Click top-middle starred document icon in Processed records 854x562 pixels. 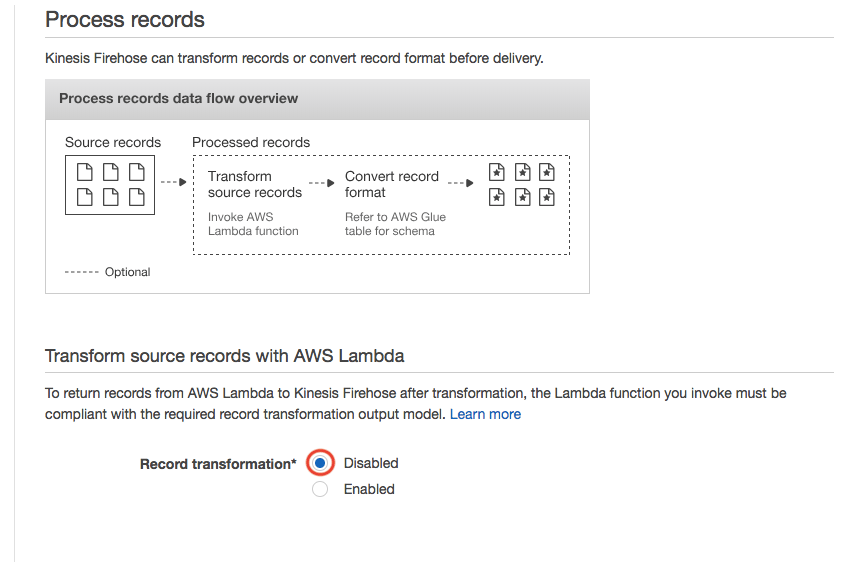522,172
